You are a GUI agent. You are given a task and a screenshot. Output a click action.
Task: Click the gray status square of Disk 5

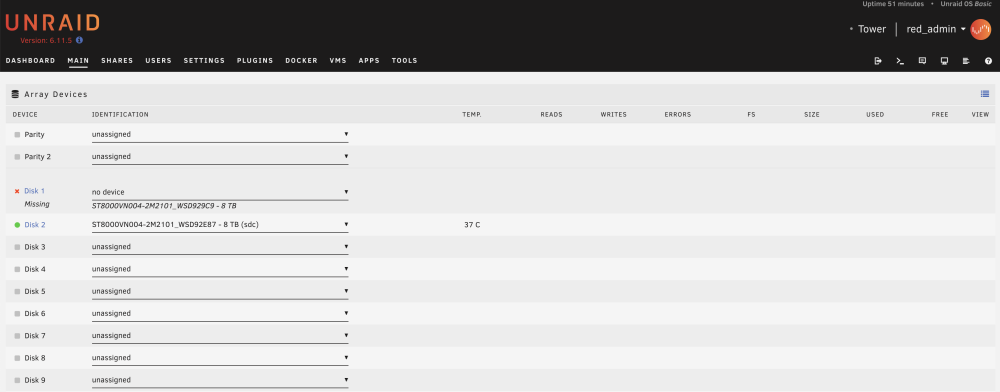coord(17,292)
